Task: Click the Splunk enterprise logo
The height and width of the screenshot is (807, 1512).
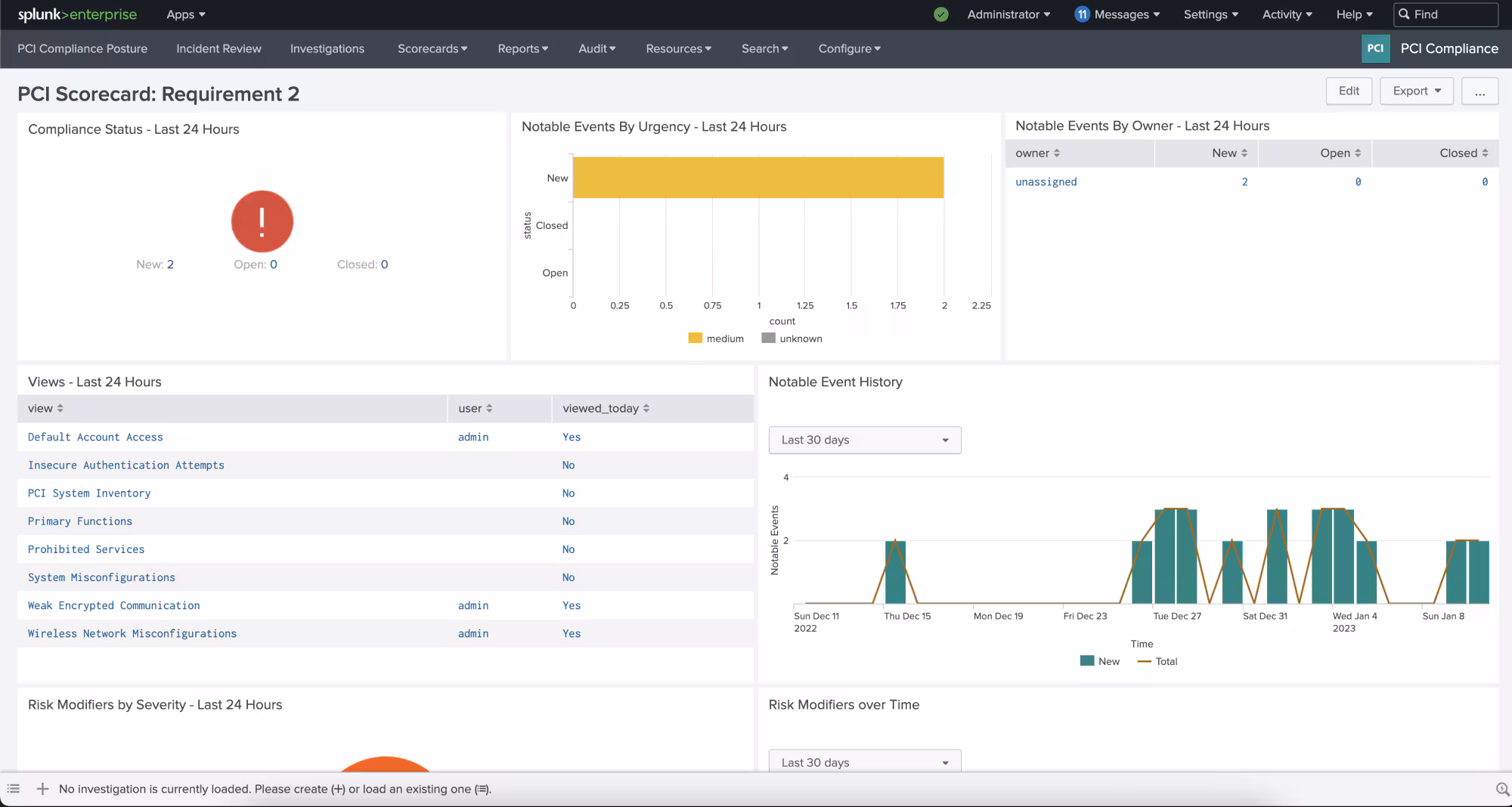Action: click(77, 14)
